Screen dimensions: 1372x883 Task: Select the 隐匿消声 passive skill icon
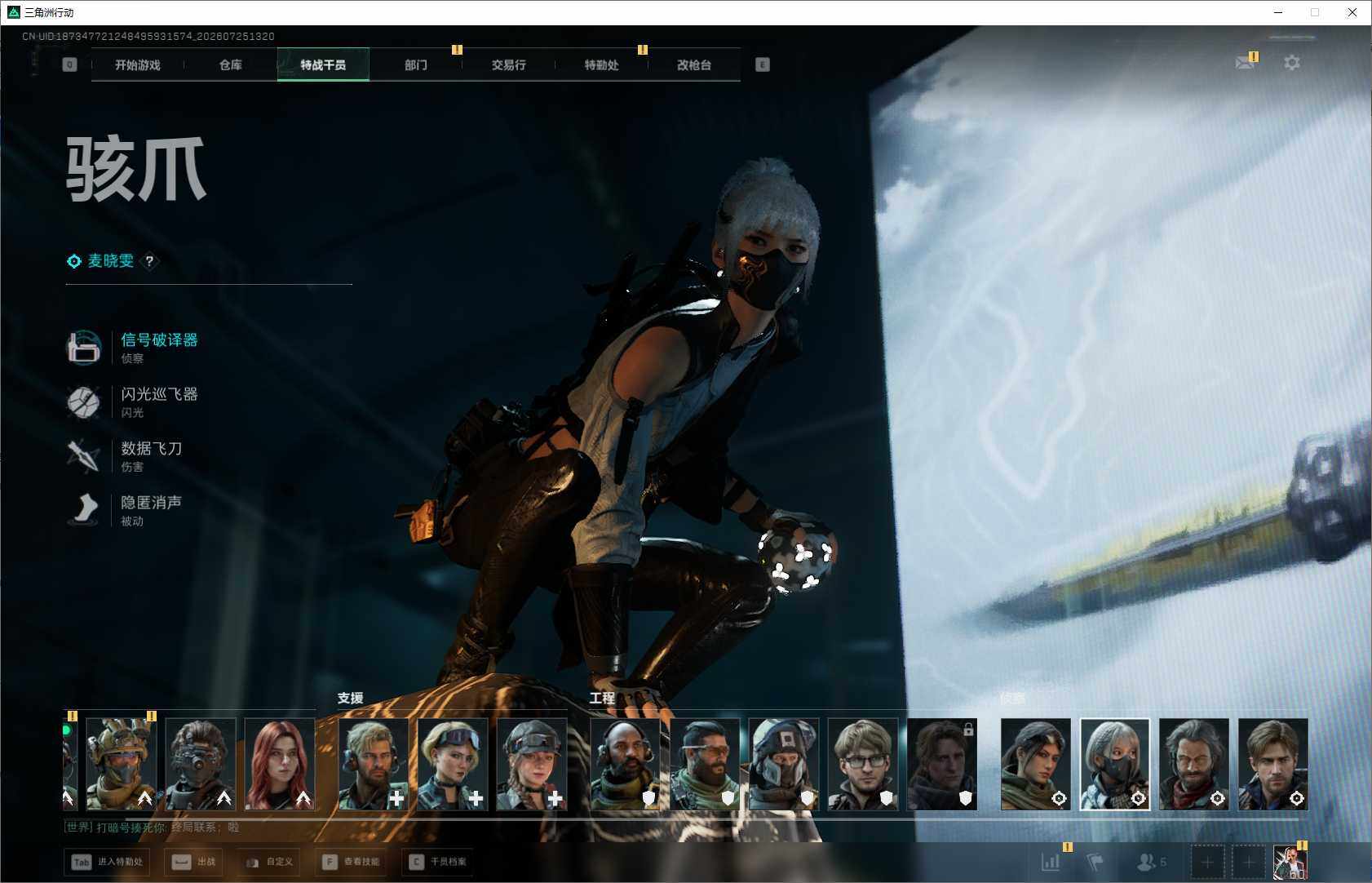point(83,510)
